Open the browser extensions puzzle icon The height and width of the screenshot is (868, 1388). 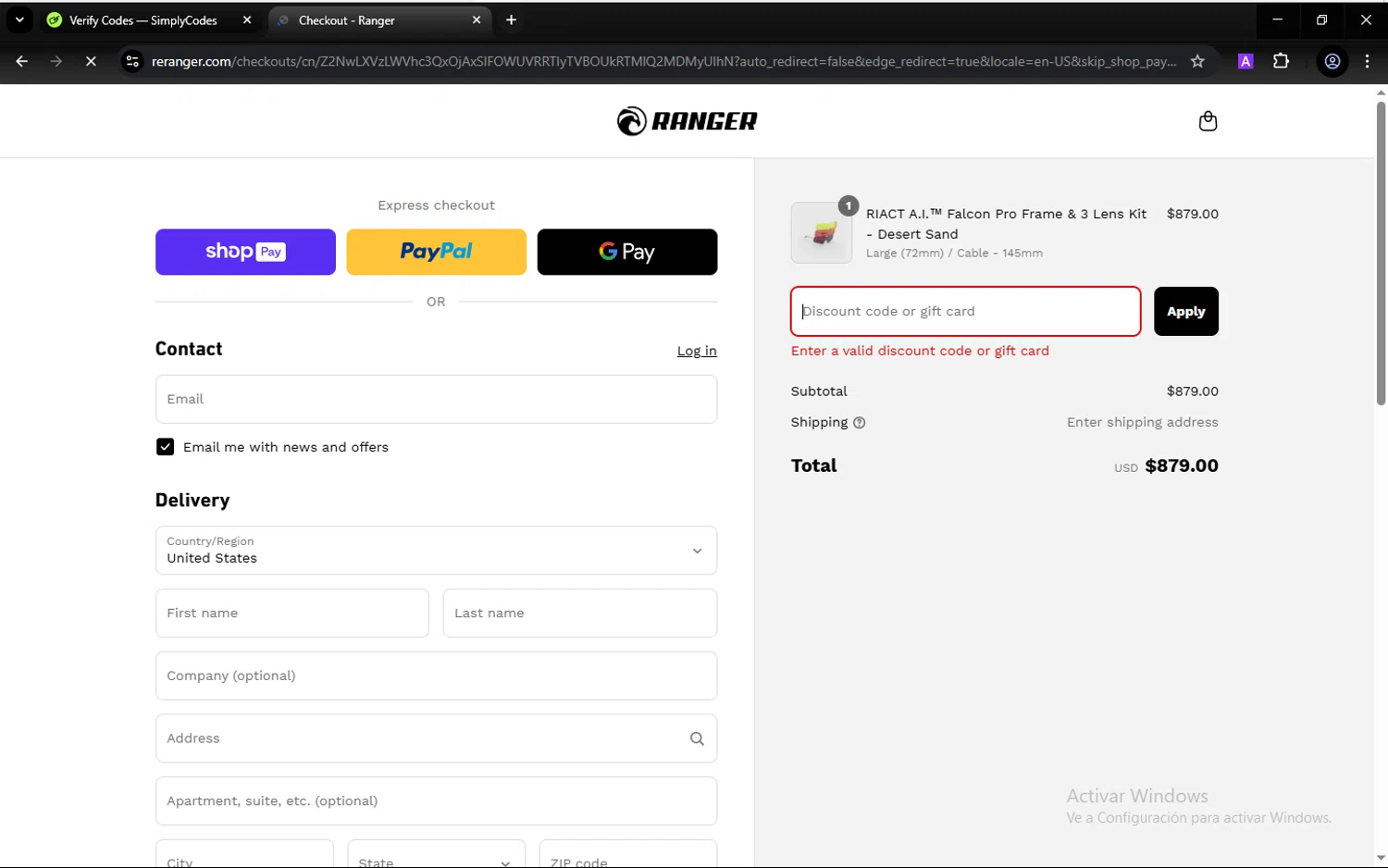tap(1281, 61)
